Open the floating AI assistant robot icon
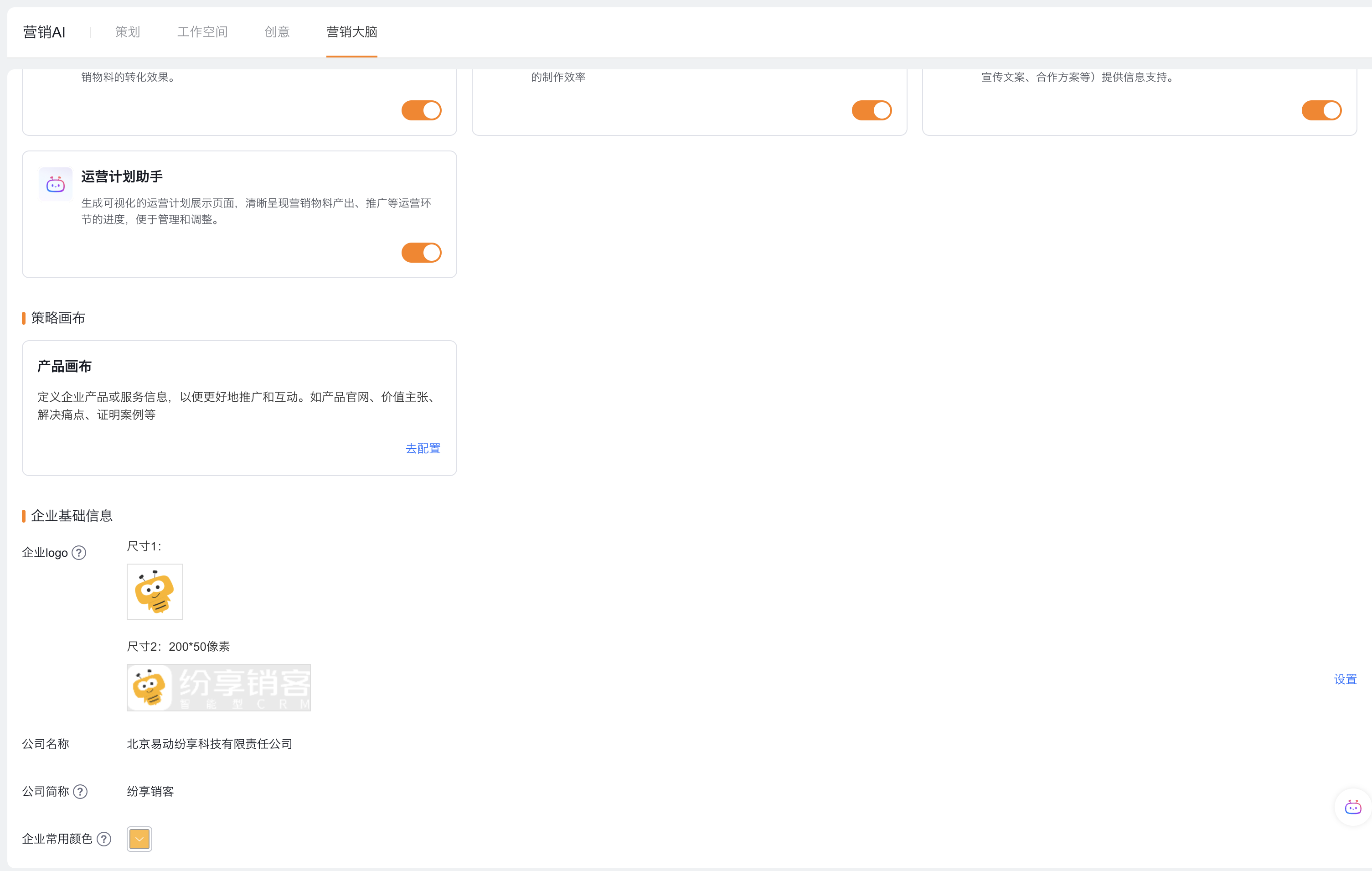The height and width of the screenshot is (871, 1372). click(1353, 807)
